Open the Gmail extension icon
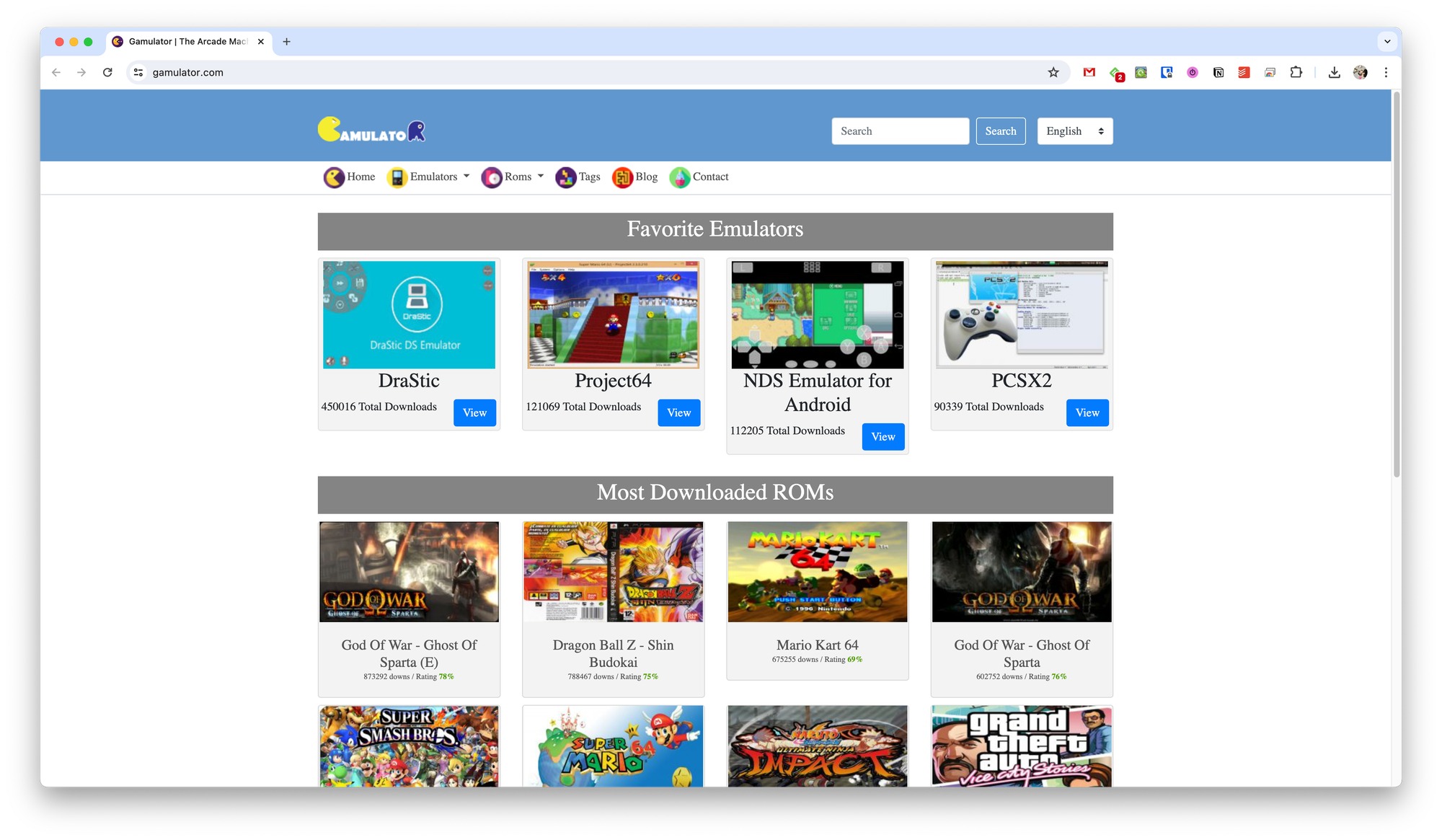The width and height of the screenshot is (1442, 840). click(1089, 72)
